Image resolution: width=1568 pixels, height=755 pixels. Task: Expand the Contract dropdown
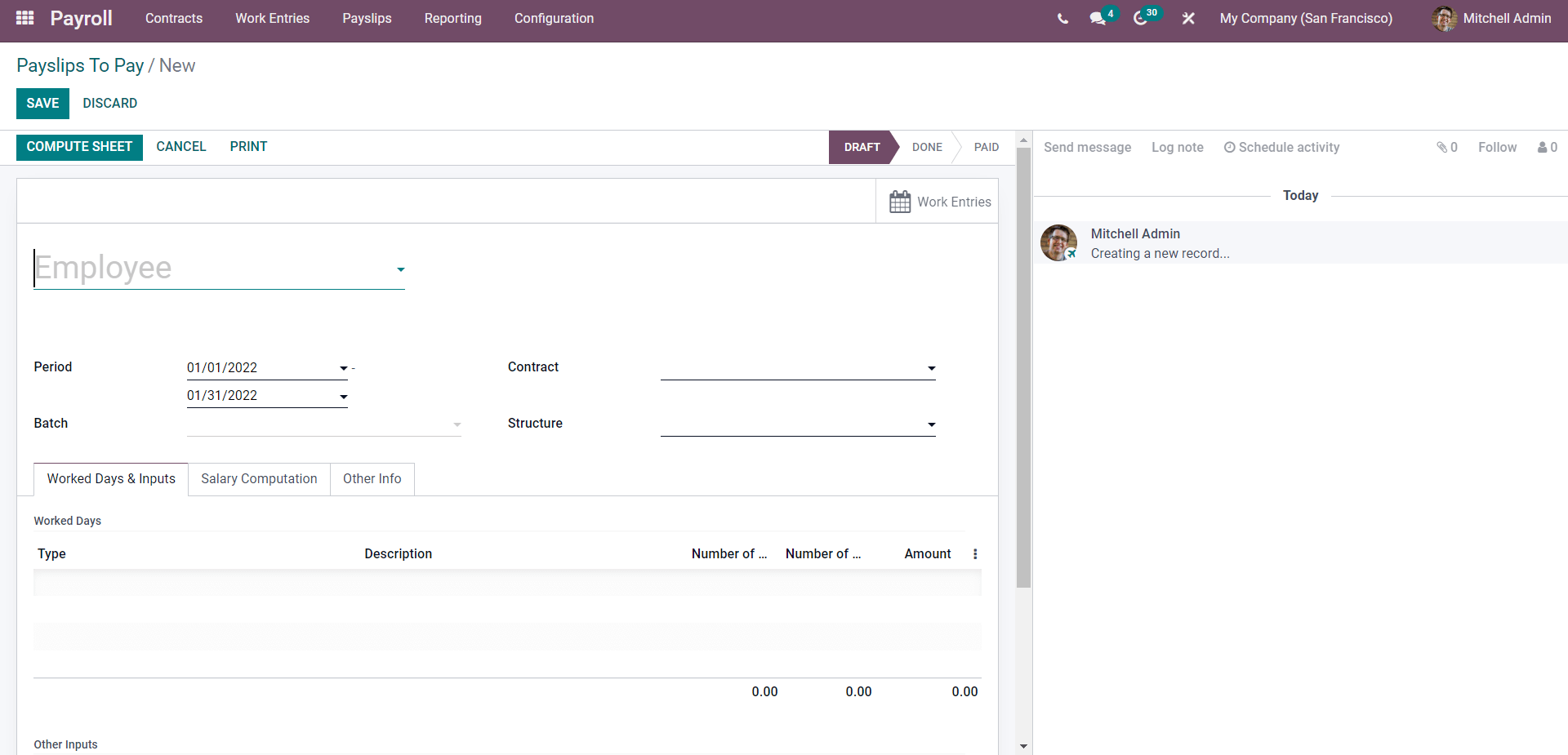point(931,369)
